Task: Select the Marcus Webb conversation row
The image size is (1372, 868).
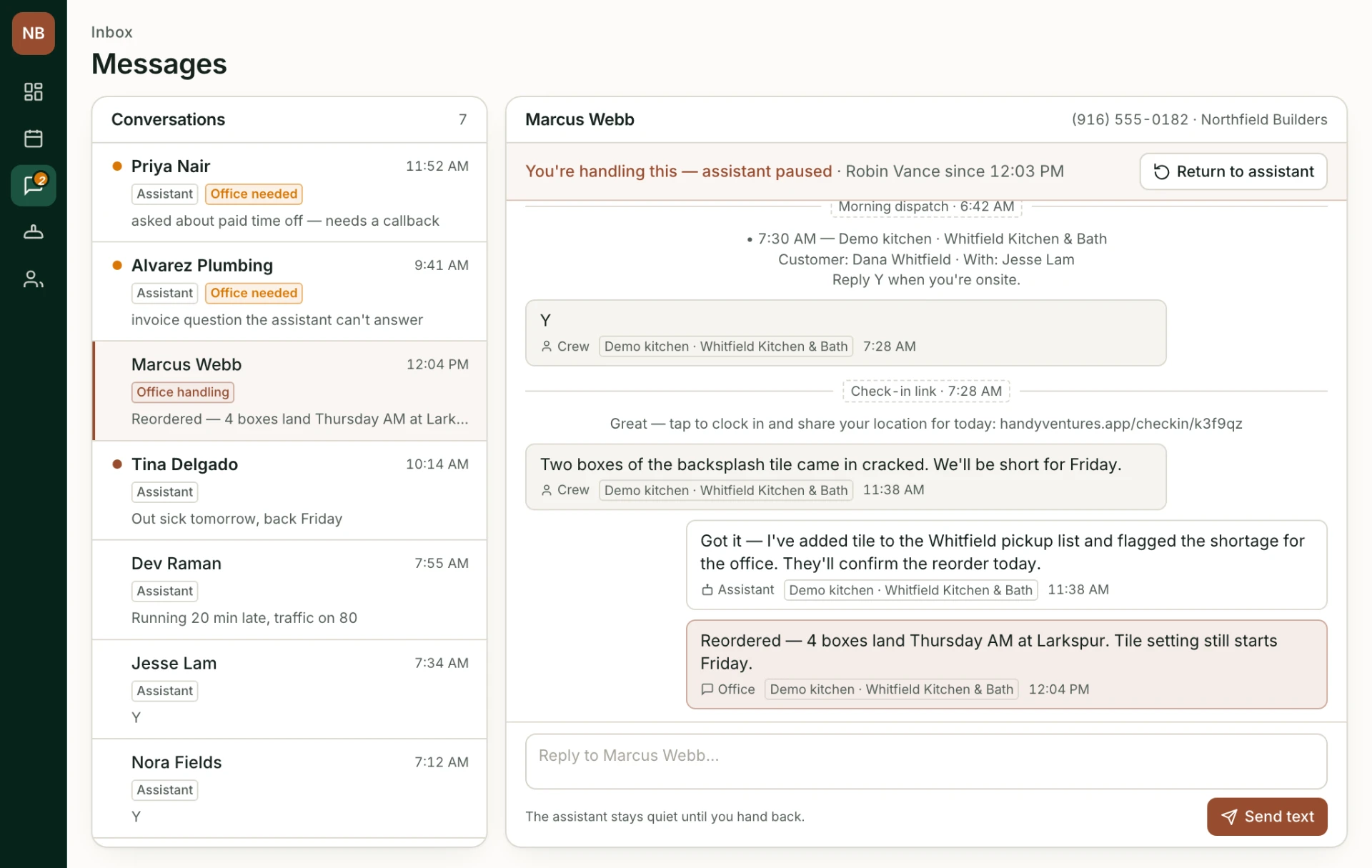Action: (289, 391)
